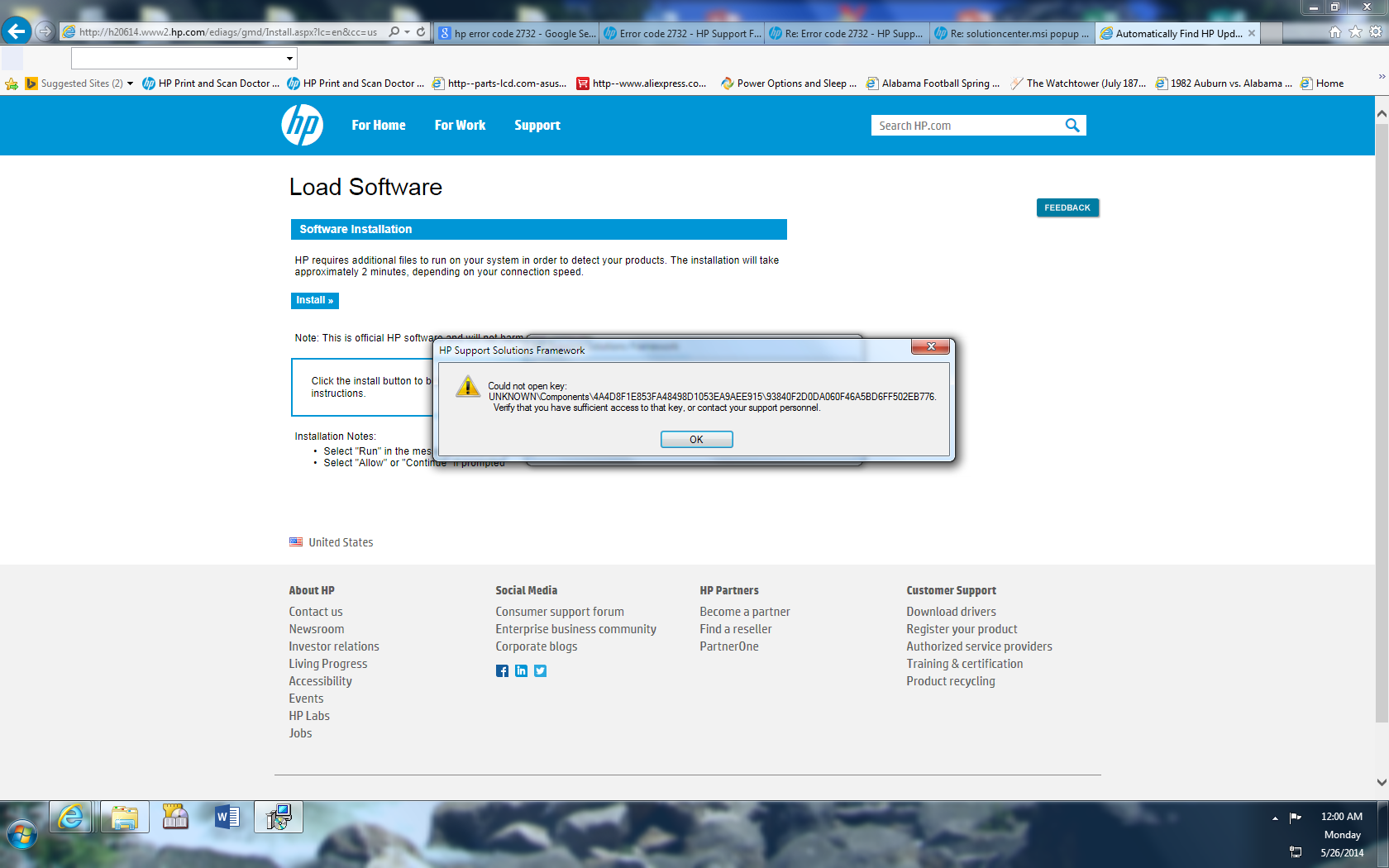Click the Refresh page icon

click(x=421, y=32)
